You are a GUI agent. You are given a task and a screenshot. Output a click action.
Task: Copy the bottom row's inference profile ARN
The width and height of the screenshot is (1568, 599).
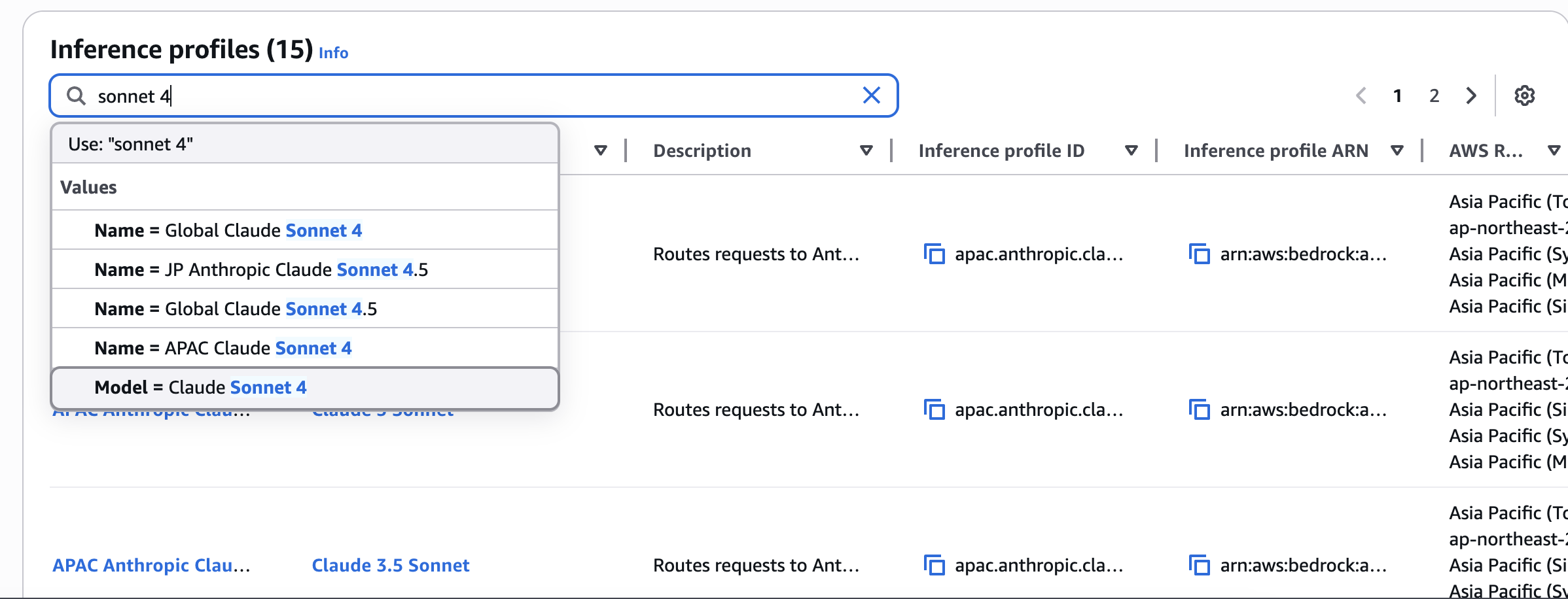click(x=1199, y=565)
